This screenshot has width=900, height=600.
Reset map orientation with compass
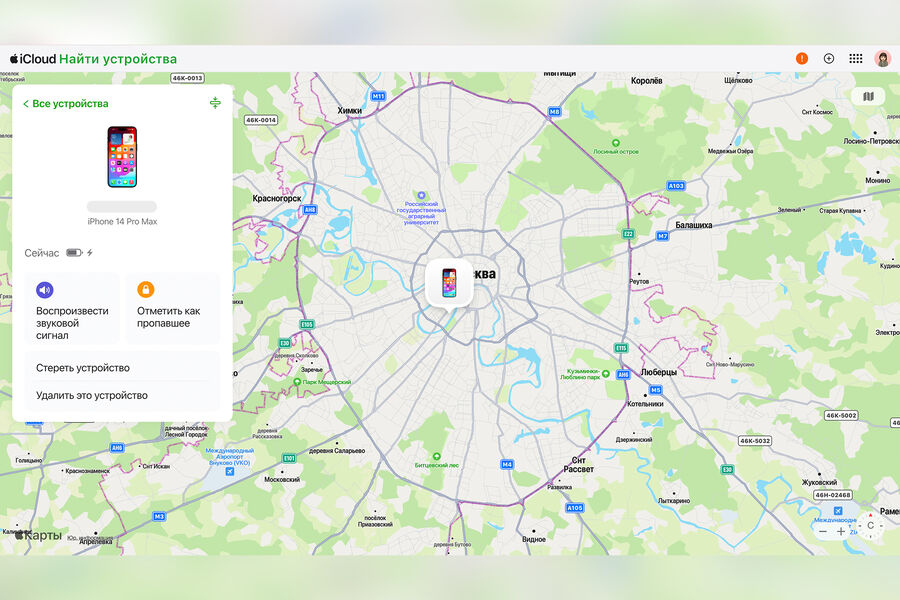tap(871, 526)
